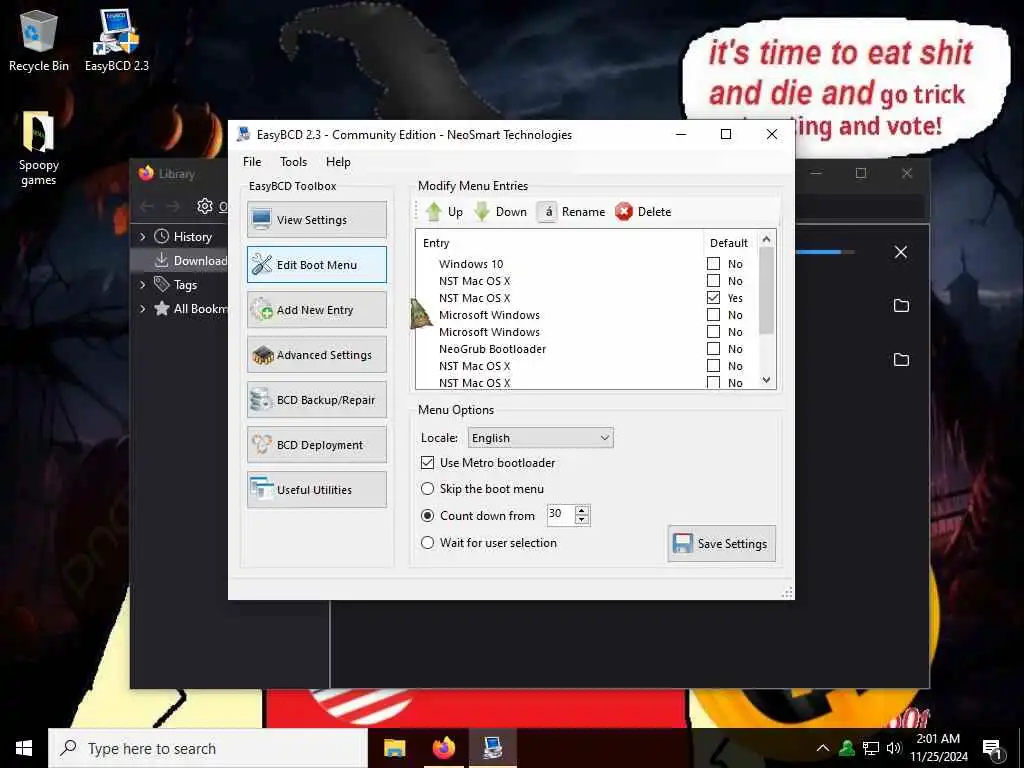Click the red Delete entry icon
The height and width of the screenshot is (768, 1024).
[624, 212]
